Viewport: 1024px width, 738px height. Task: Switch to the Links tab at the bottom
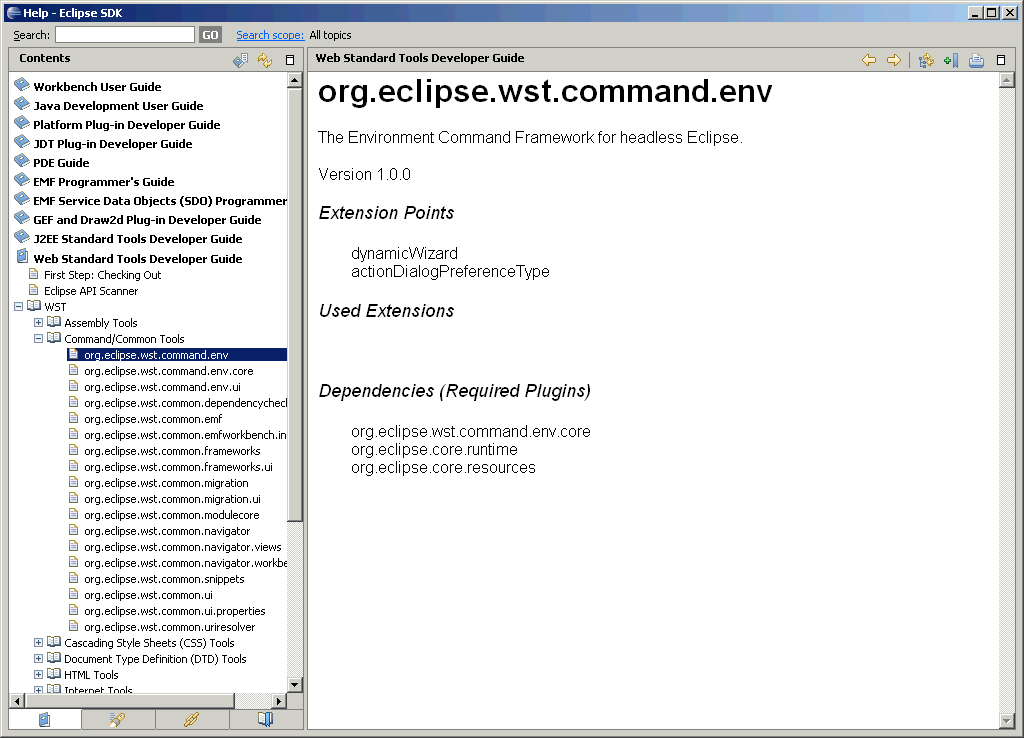tap(192, 719)
